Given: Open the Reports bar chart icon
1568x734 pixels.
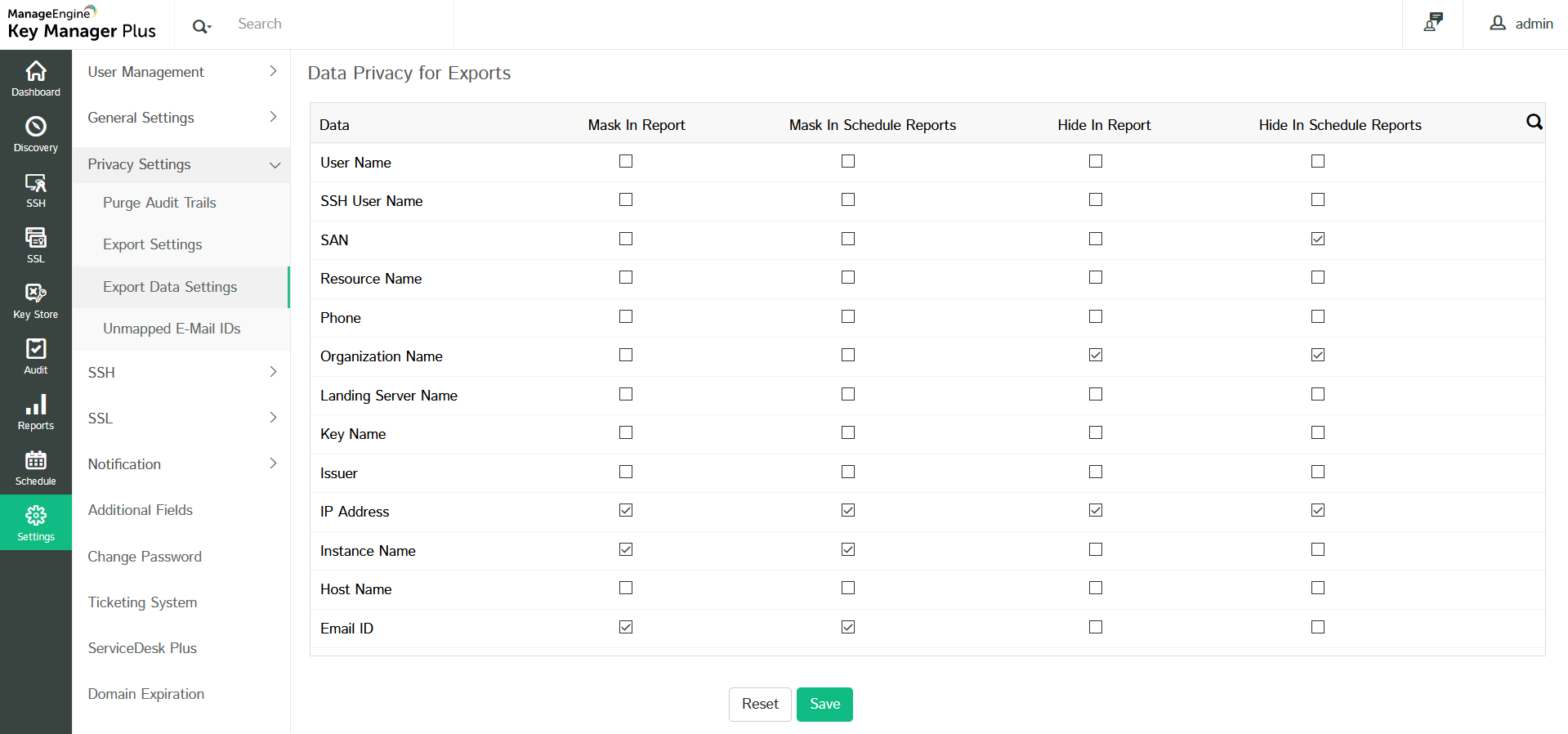Looking at the screenshot, I should 36,405.
